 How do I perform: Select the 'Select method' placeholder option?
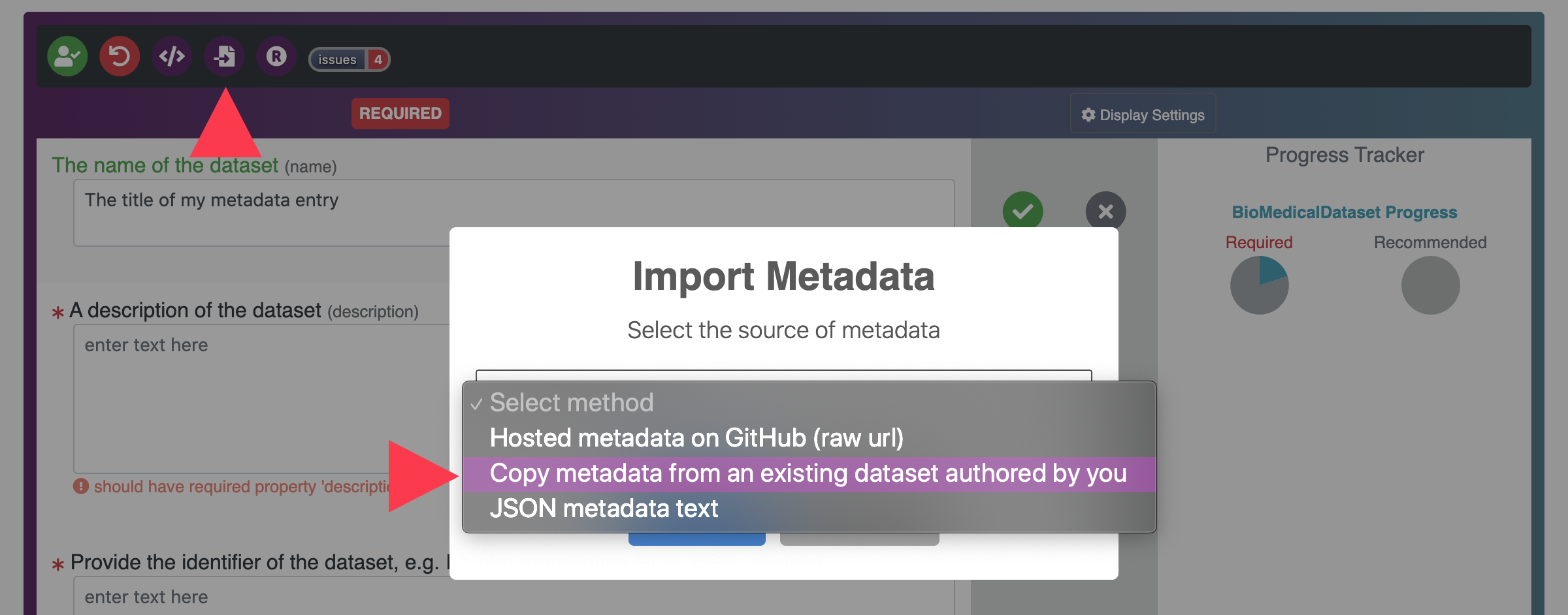click(x=571, y=403)
